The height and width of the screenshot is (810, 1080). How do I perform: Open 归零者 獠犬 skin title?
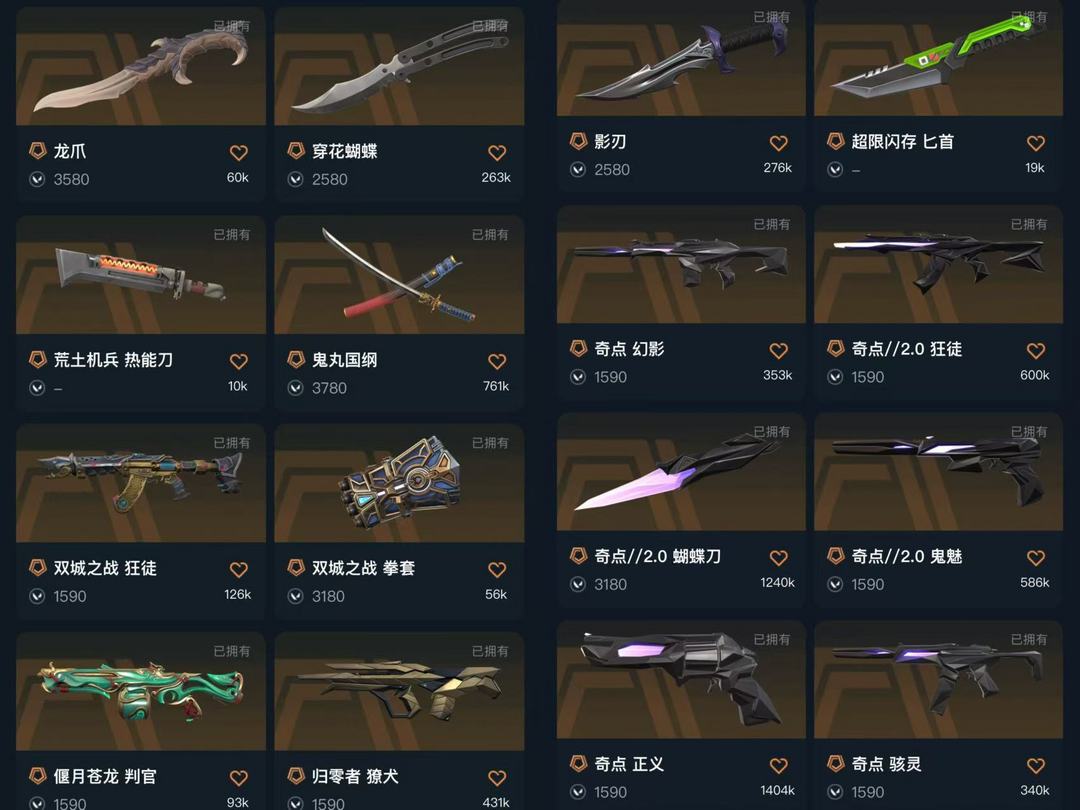pyautogui.click(x=355, y=776)
